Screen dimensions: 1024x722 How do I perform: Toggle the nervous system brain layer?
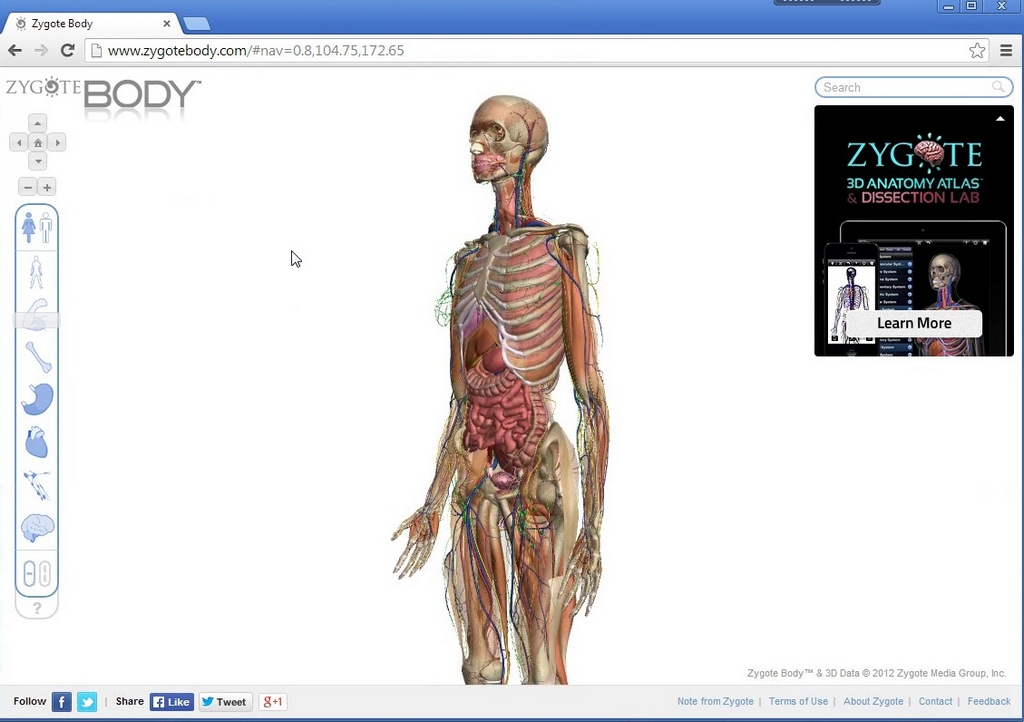click(x=37, y=528)
